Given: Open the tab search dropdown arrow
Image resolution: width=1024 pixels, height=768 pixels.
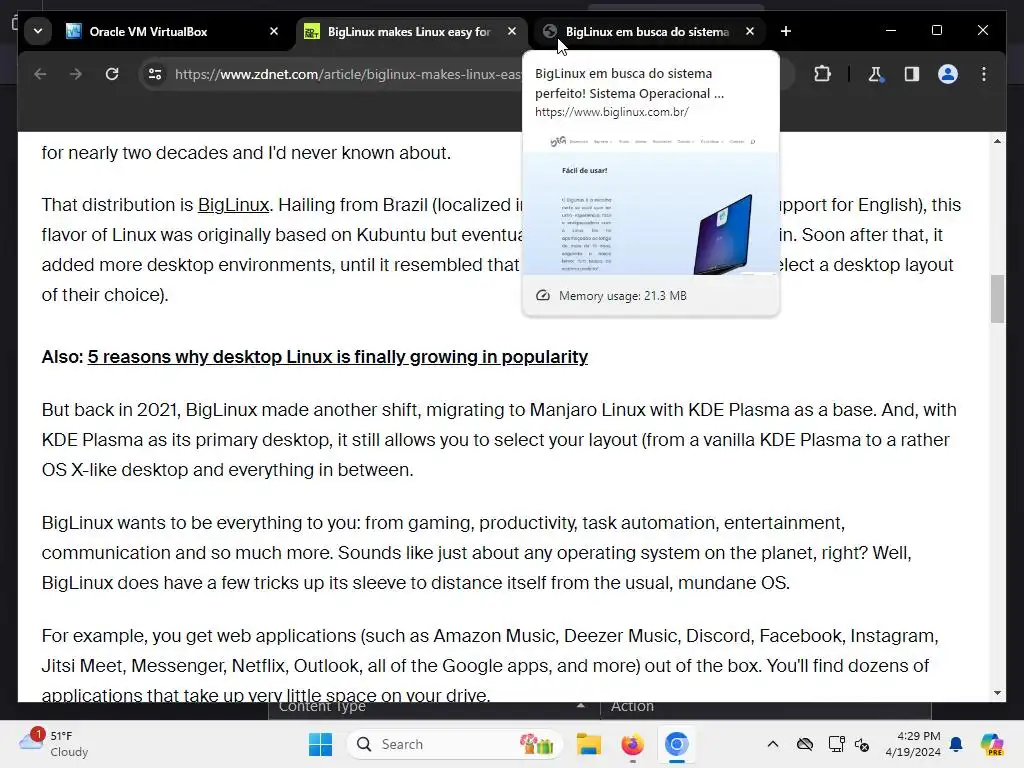Looking at the screenshot, I should coord(38,31).
